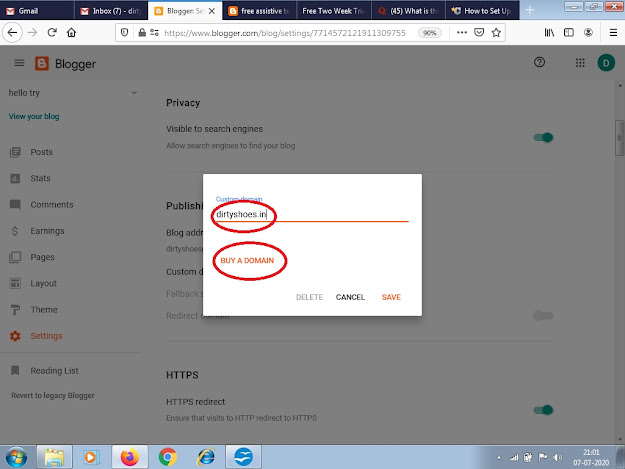This screenshot has width=625, height=469.
Task: Open Layout in Blogger sidebar
Action: (x=43, y=283)
